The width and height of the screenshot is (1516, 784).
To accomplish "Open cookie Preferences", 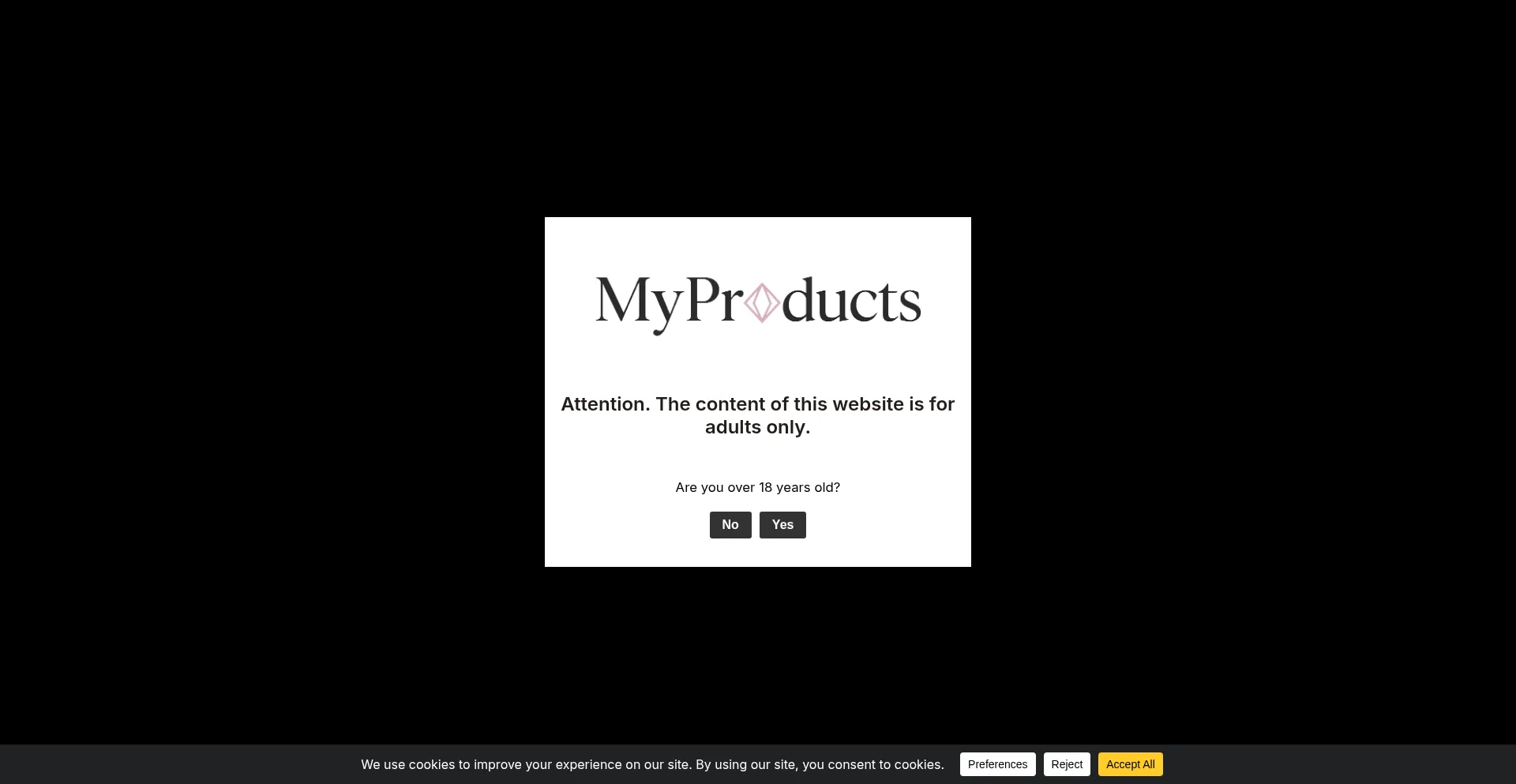I will point(997,764).
